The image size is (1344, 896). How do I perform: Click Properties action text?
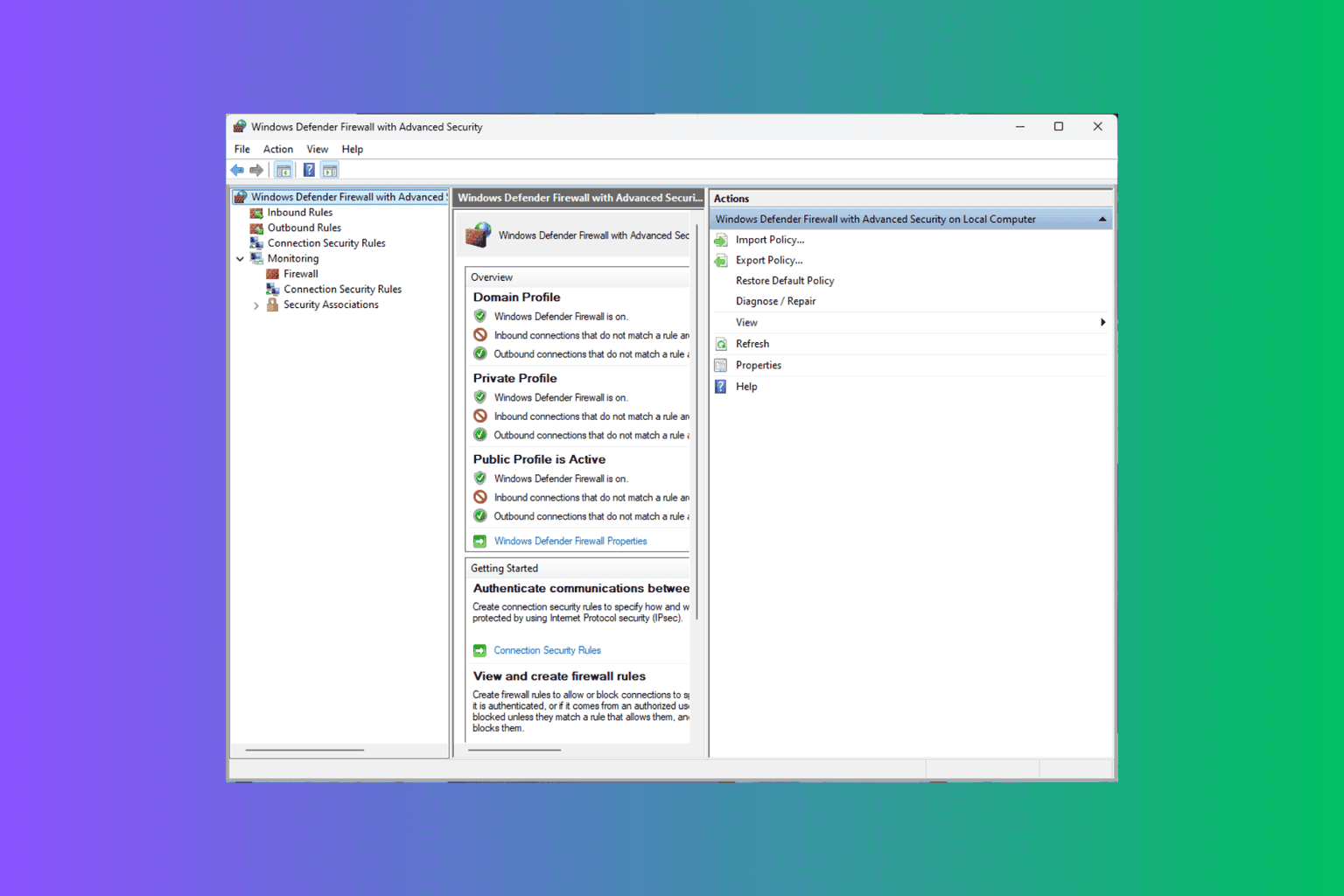759,365
